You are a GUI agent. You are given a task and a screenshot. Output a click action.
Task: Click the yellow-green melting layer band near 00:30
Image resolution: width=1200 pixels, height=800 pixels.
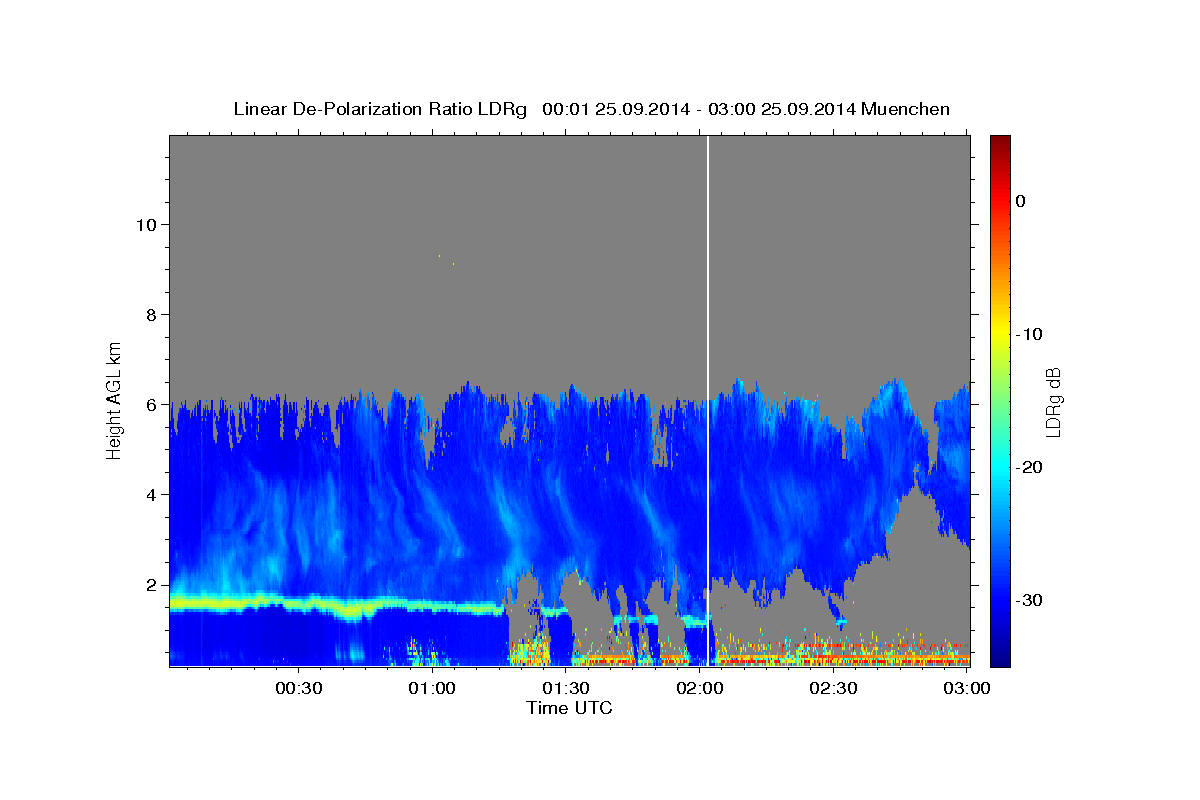[298, 603]
